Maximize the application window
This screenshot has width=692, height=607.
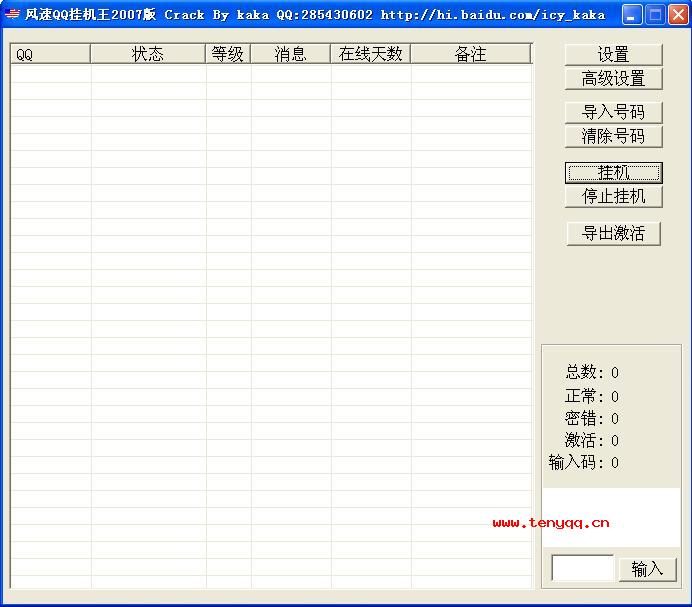pyautogui.click(x=655, y=15)
